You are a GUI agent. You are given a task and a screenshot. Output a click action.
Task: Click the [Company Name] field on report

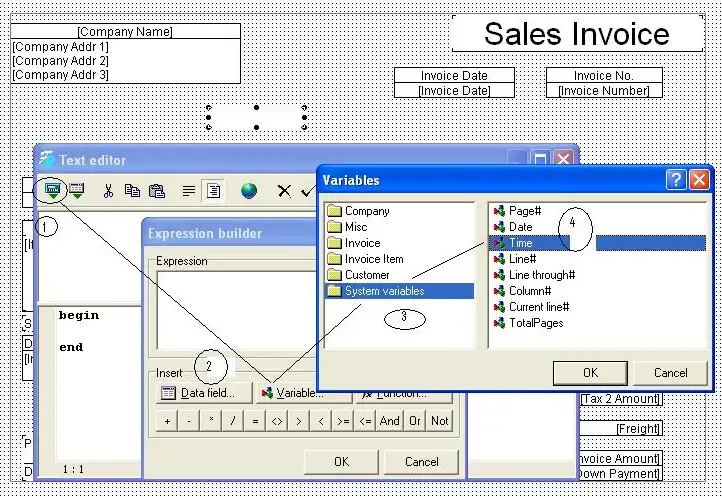click(125, 31)
